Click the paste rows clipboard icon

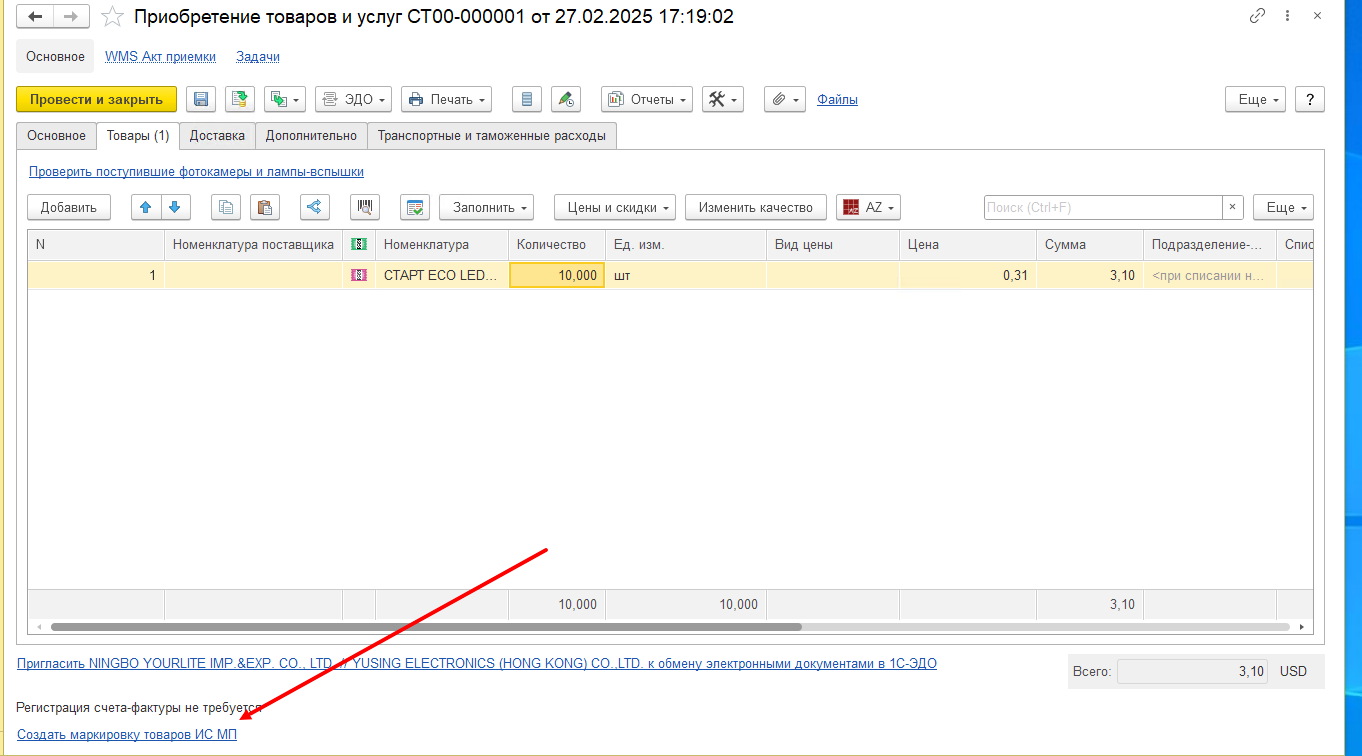(264, 207)
